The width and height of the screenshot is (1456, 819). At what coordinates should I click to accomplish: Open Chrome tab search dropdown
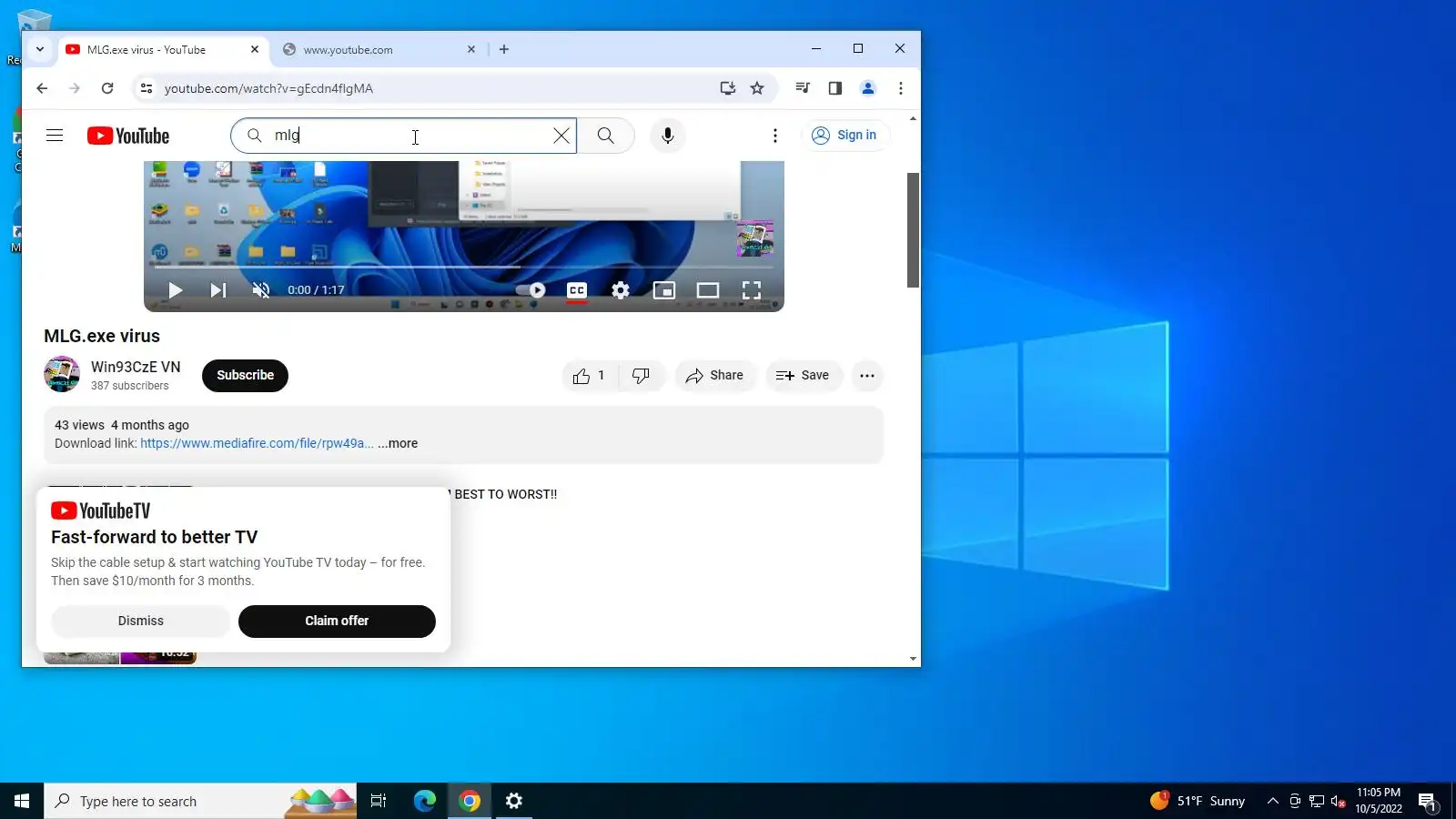40,49
